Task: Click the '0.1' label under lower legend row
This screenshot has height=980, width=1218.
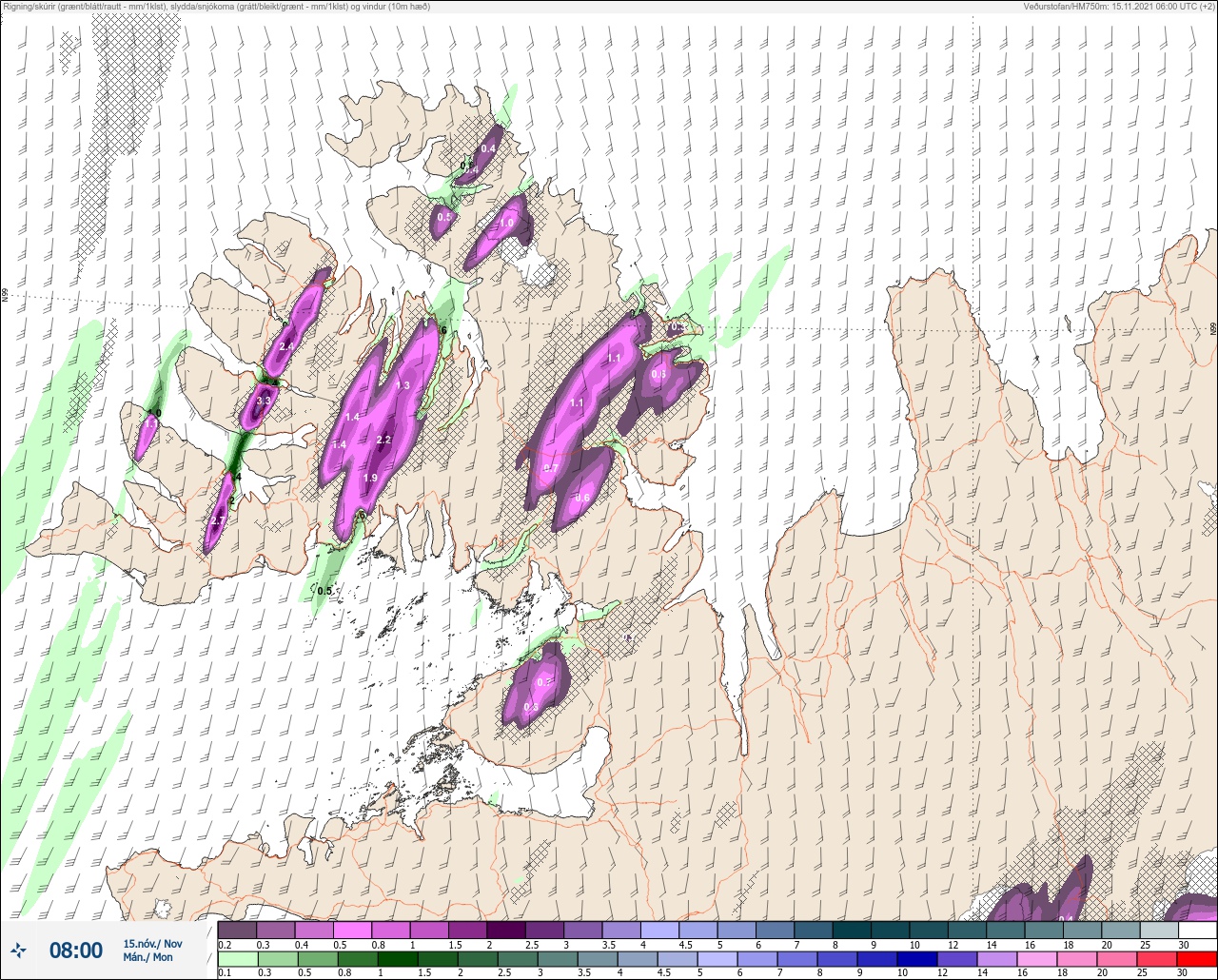Action: (225, 973)
